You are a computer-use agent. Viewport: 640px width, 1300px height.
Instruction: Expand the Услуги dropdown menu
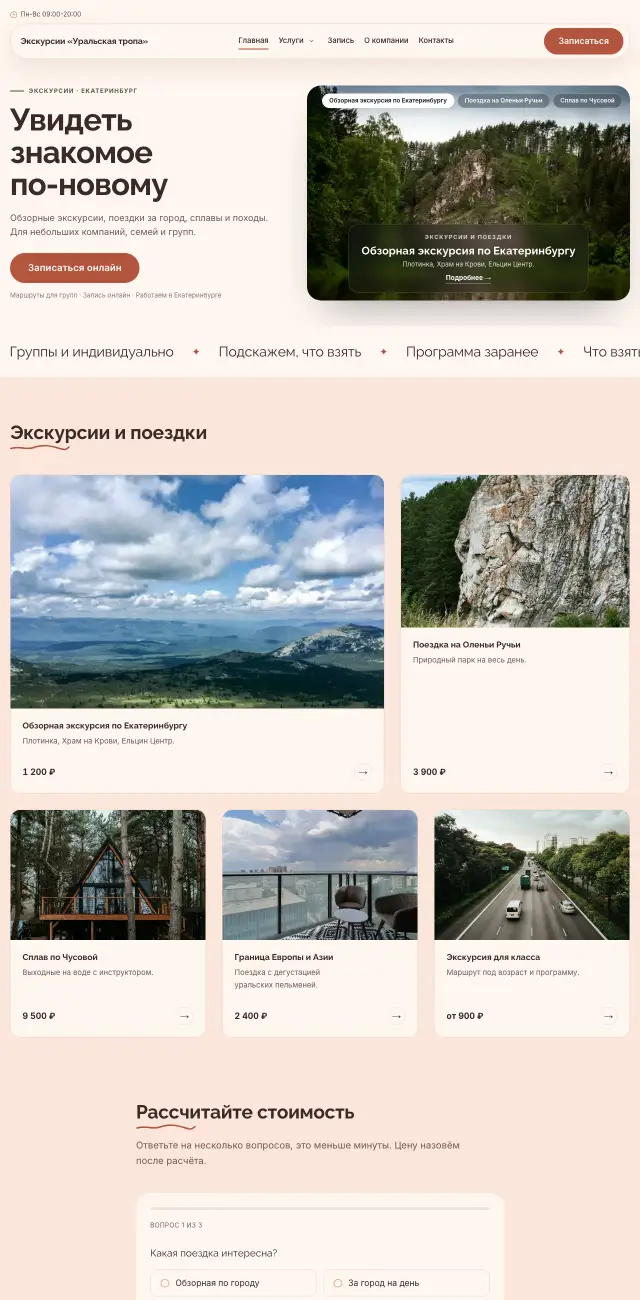296,41
